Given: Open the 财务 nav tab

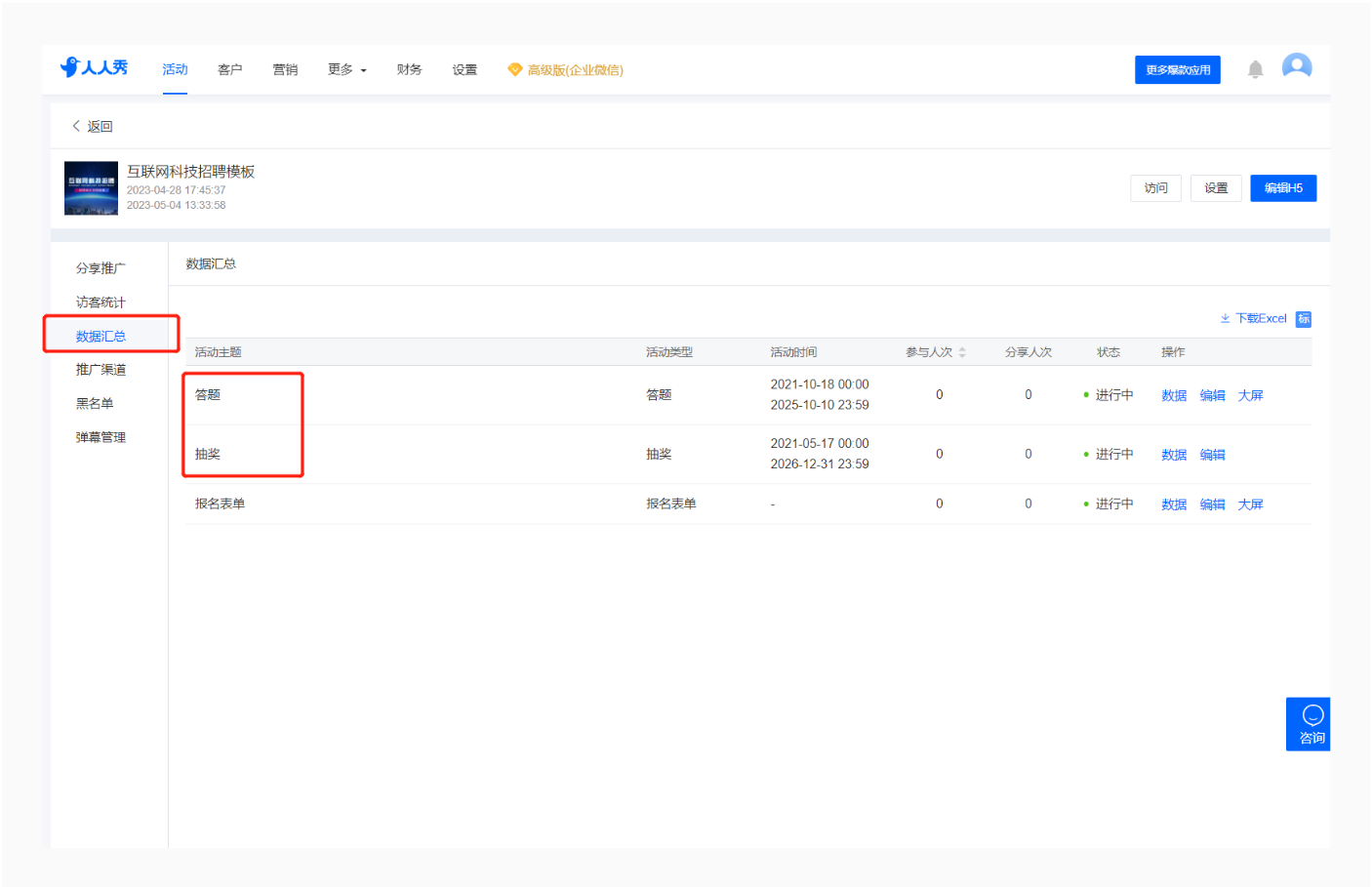Looking at the screenshot, I should coord(409,69).
